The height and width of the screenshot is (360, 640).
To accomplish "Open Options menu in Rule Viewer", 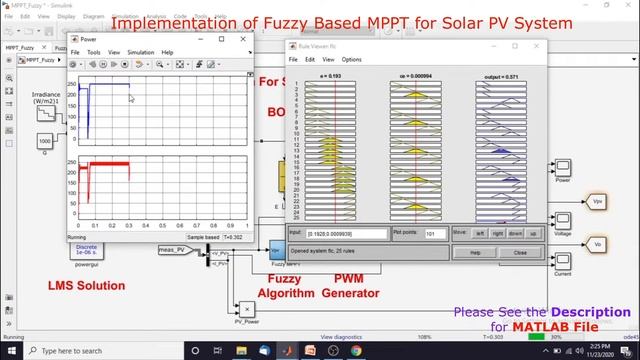I will (351, 60).
